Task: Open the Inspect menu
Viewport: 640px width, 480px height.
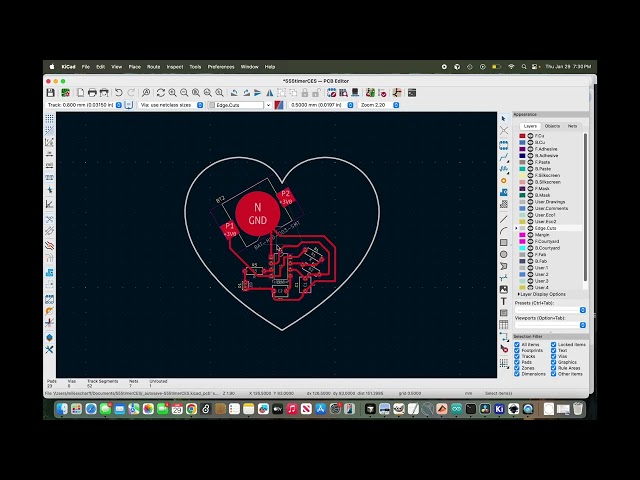Action: tap(175, 67)
